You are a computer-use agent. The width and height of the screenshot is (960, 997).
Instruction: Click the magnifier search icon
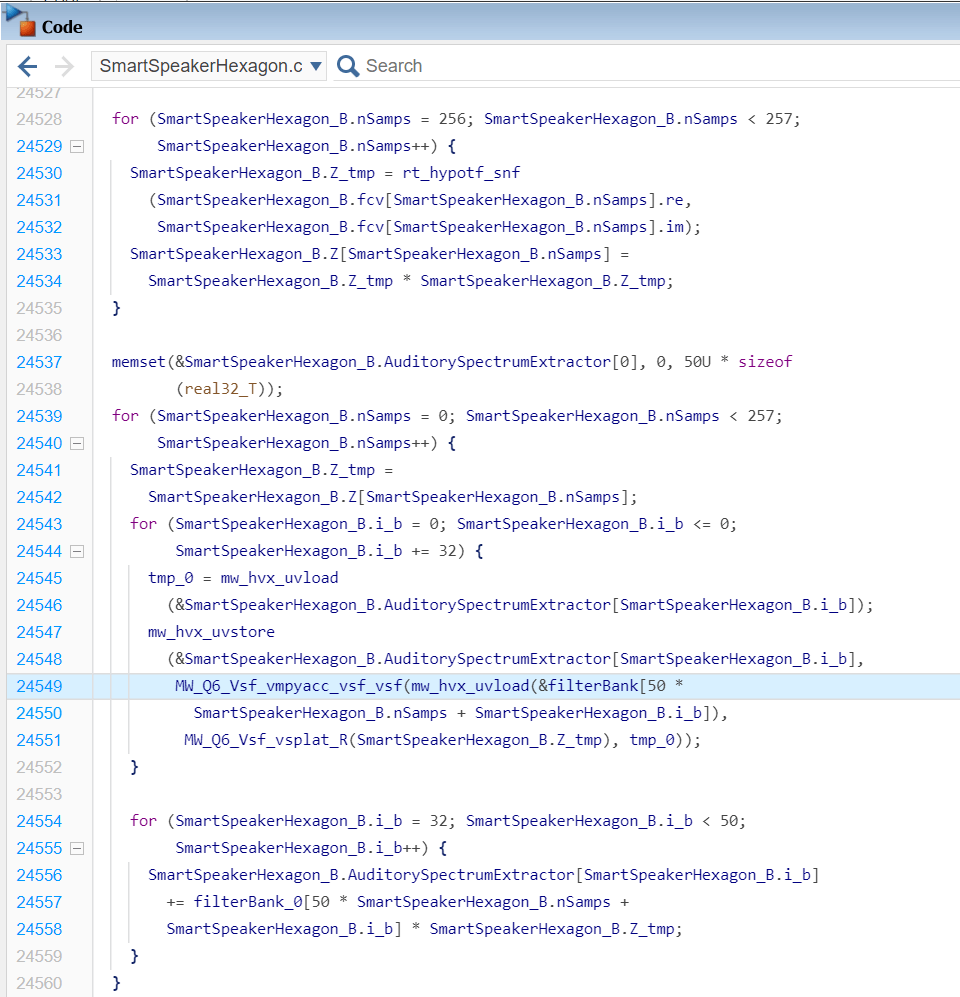[x=347, y=66]
